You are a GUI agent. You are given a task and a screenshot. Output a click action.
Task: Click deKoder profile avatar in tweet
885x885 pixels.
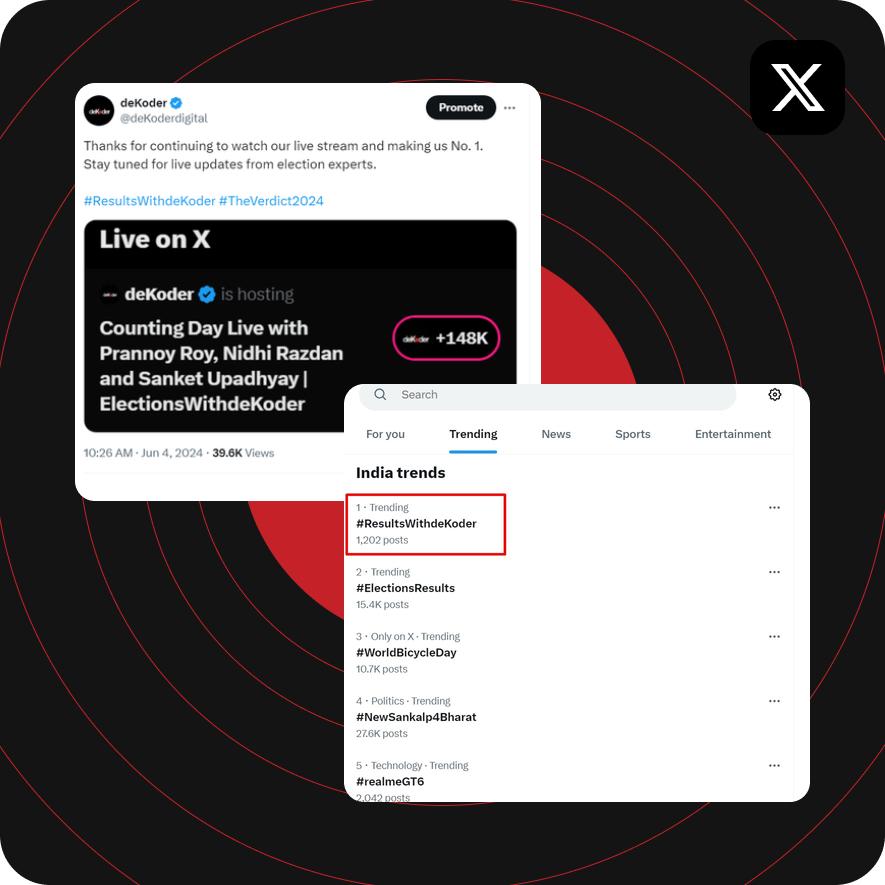click(x=99, y=111)
